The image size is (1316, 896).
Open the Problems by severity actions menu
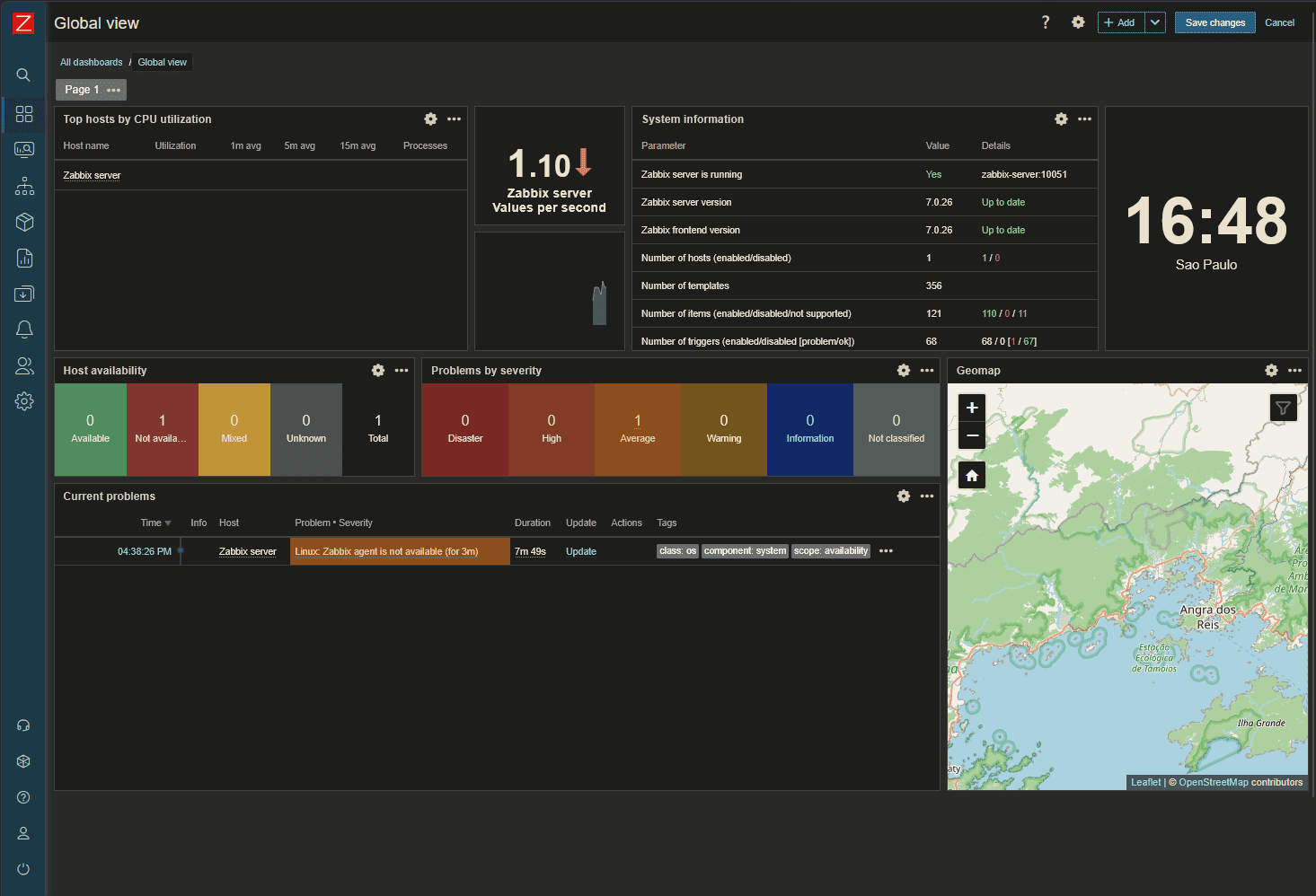coord(927,370)
